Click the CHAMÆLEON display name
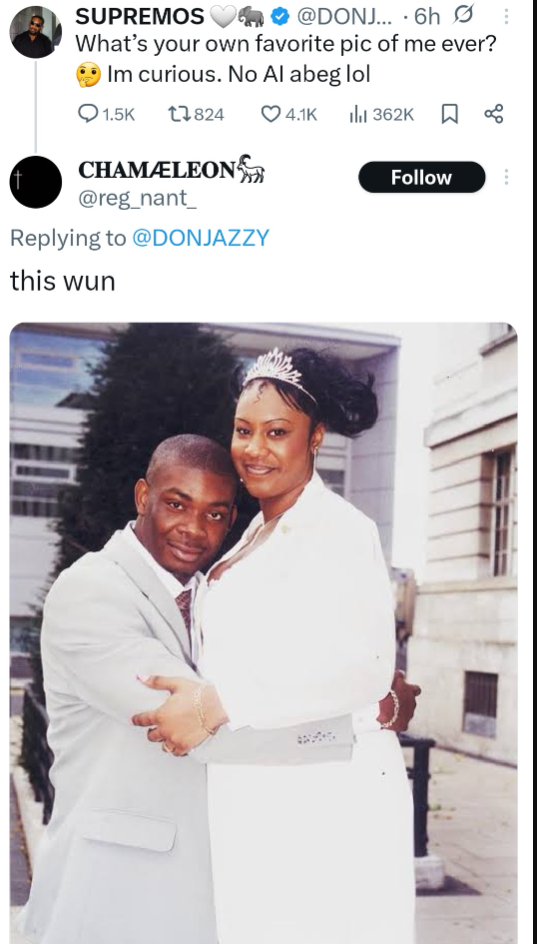 (x=157, y=170)
